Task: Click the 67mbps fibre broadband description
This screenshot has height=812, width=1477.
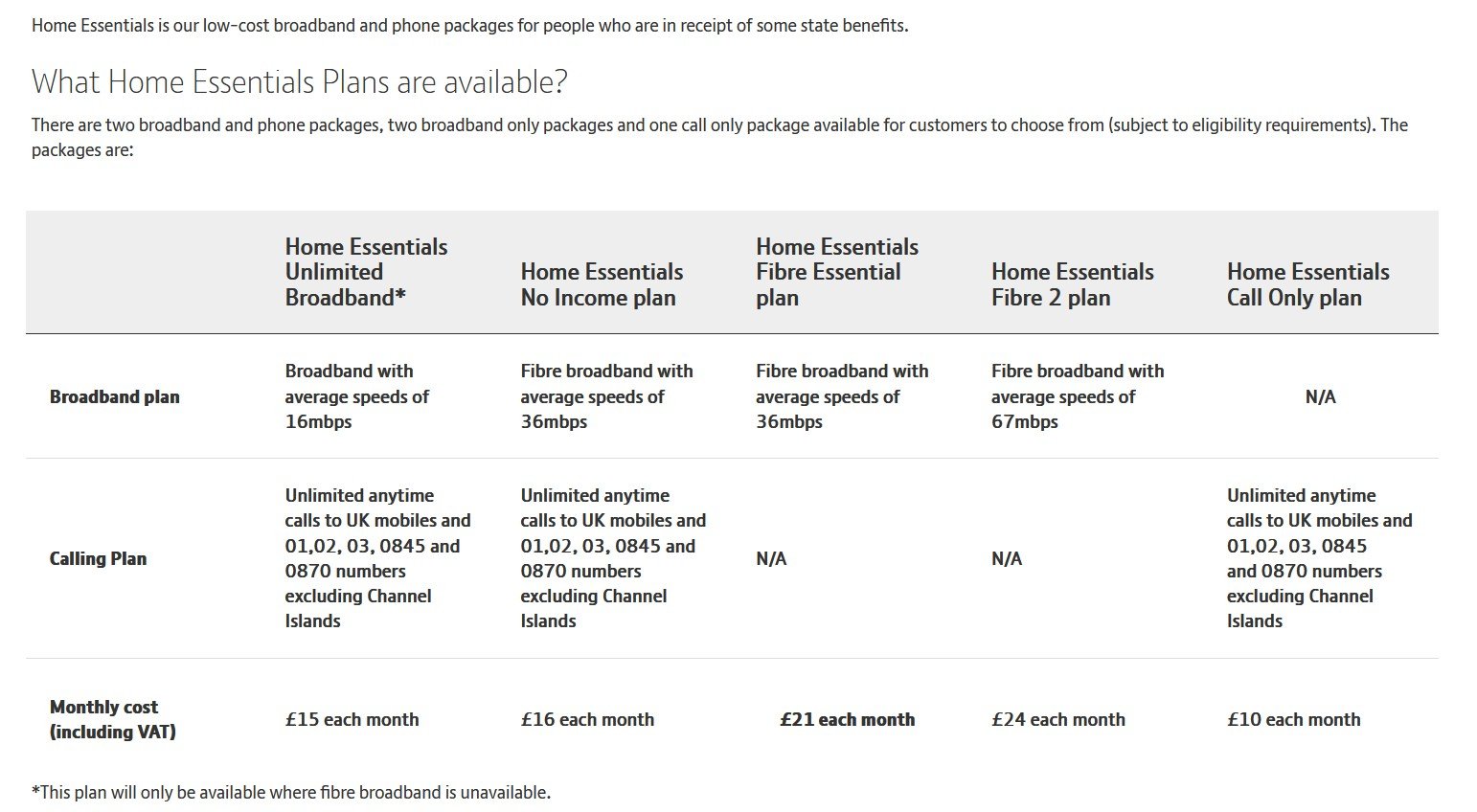Action: pos(1078,396)
